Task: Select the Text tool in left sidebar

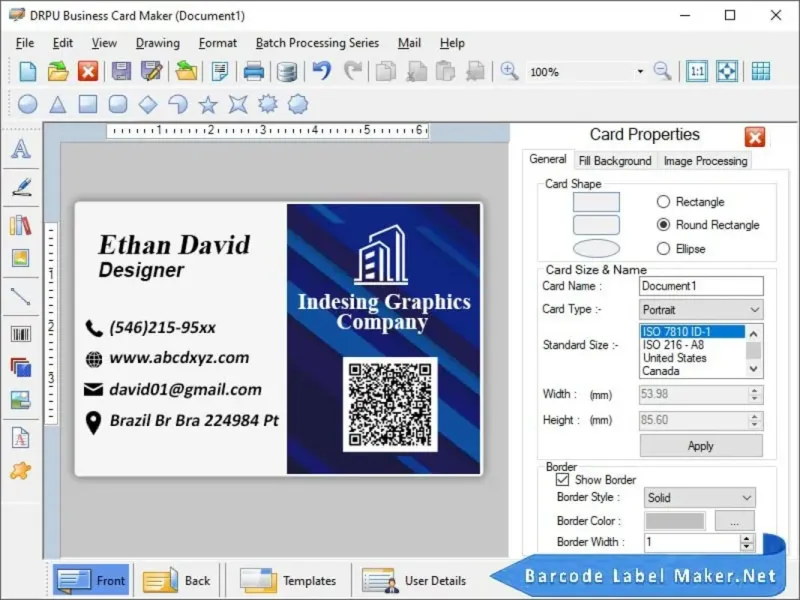Action: (x=21, y=148)
